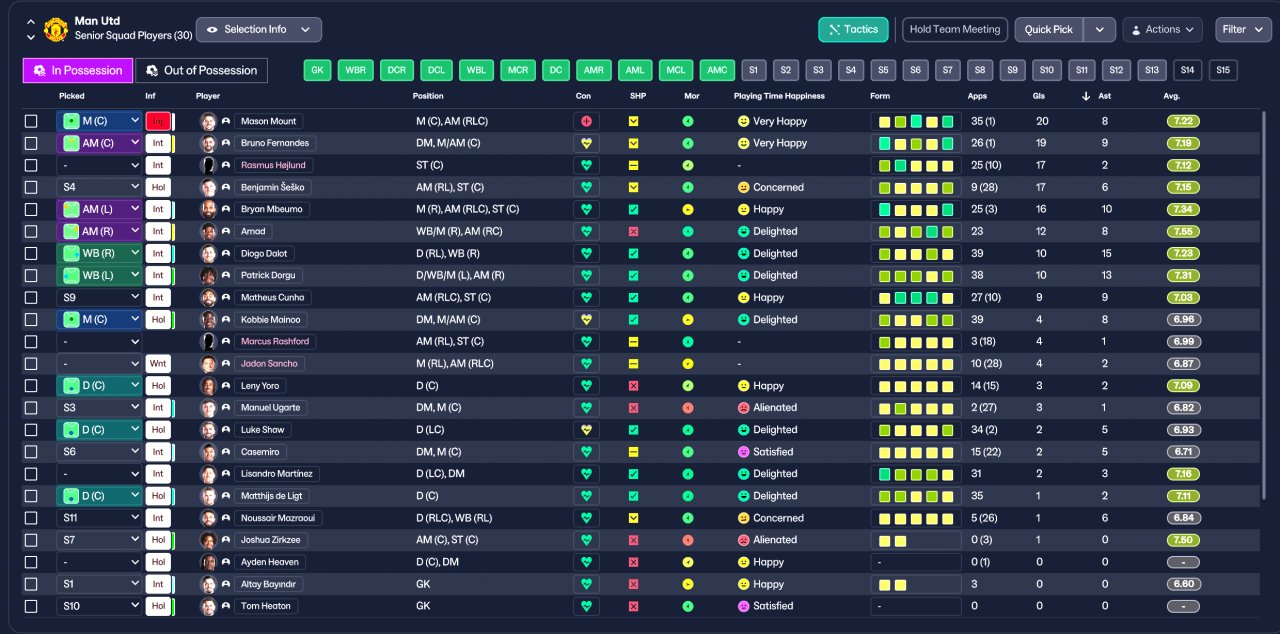The height and width of the screenshot is (634, 1280).
Task: Open the Selection Info dropdown
Action: pos(259,30)
